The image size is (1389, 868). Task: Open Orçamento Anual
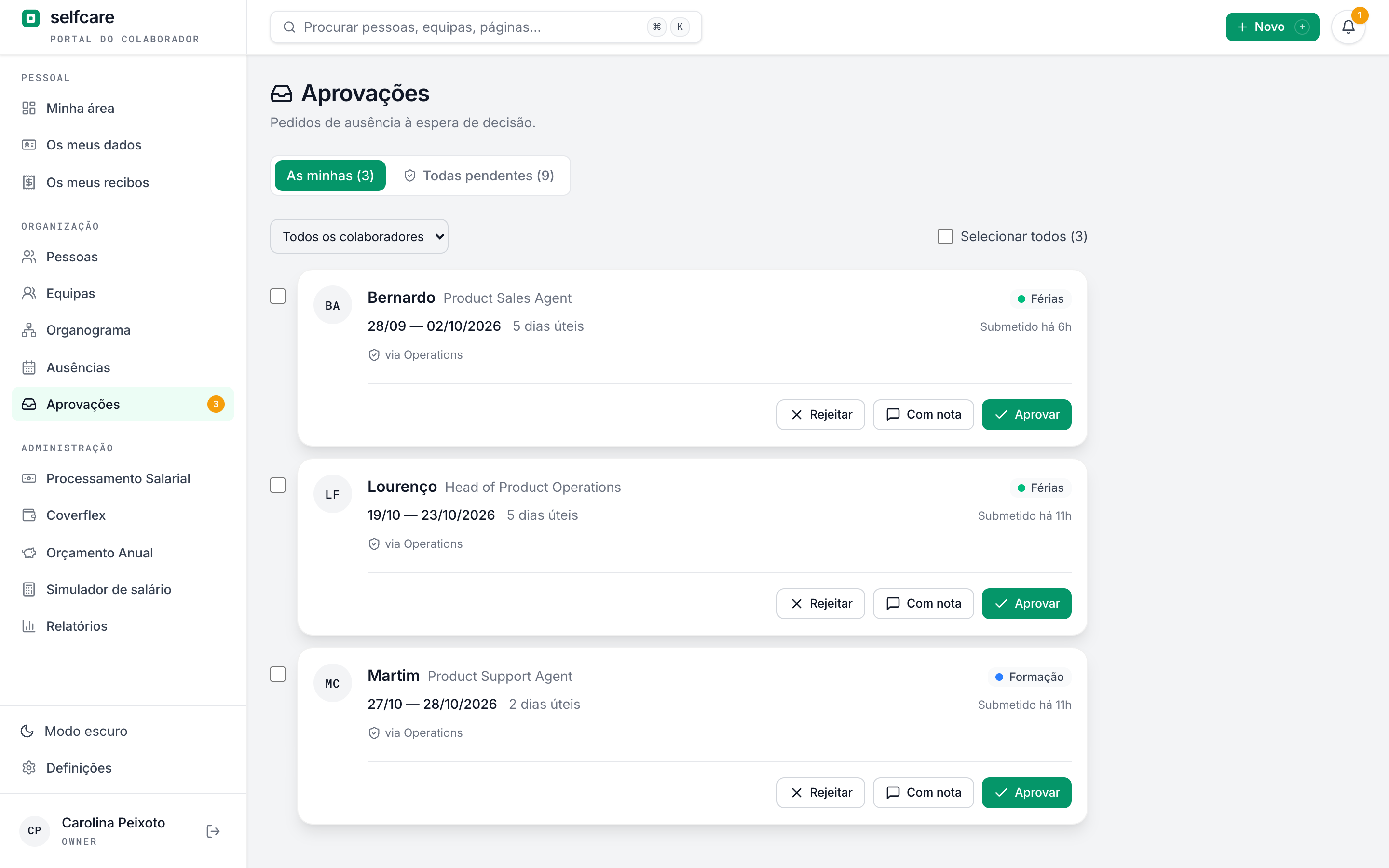[123, 553]
